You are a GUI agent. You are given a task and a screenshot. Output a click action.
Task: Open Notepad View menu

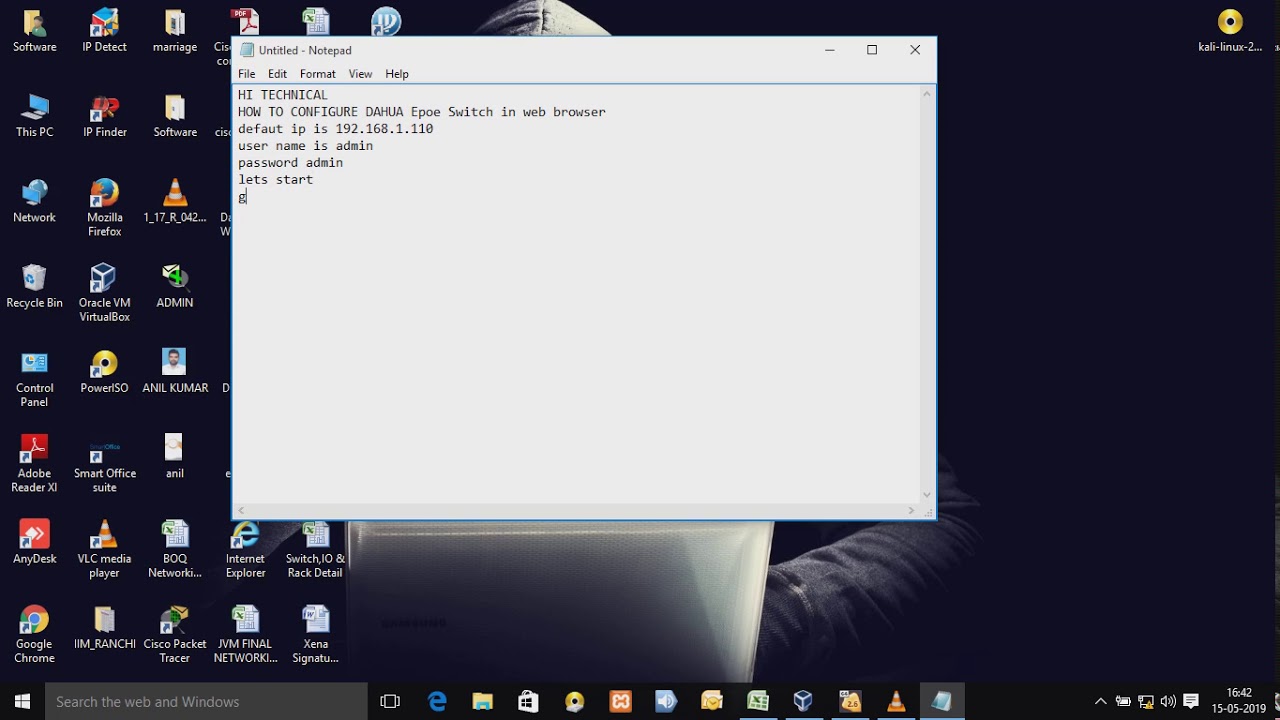coord(360,74)
